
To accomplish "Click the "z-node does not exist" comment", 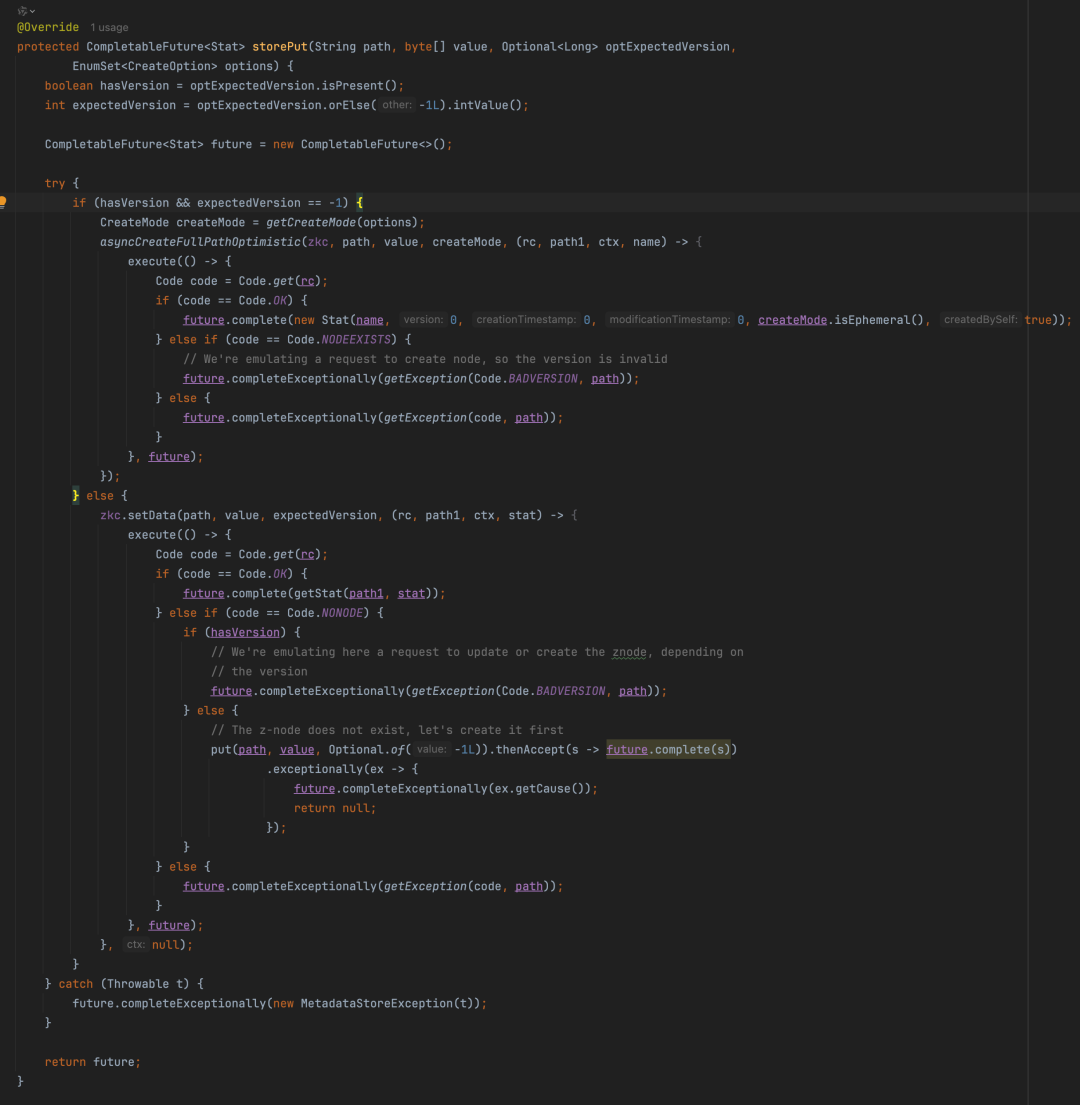I will pyautogui.click(x=387, y=730).
